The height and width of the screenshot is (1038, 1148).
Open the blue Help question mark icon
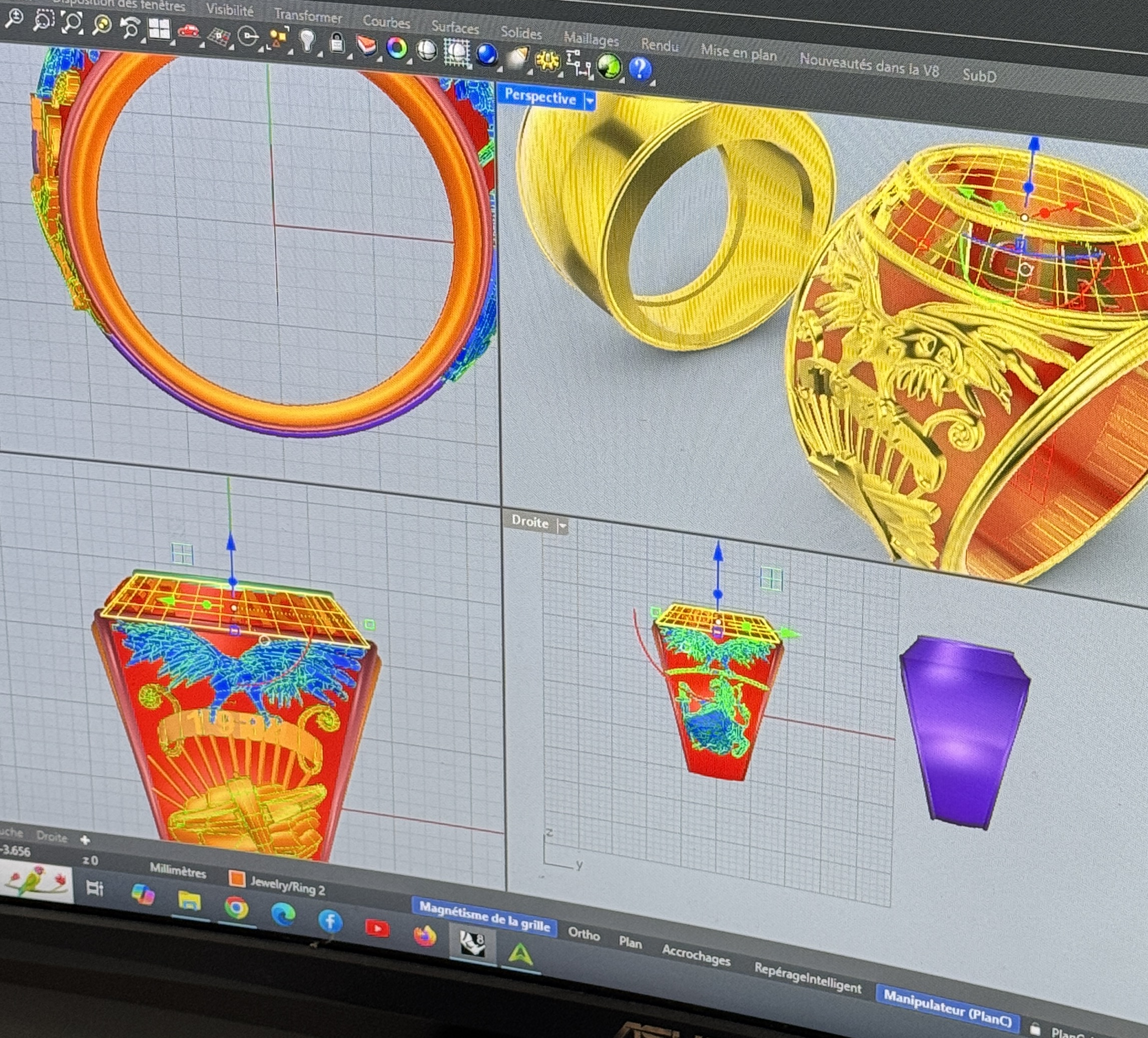point(640,69)
